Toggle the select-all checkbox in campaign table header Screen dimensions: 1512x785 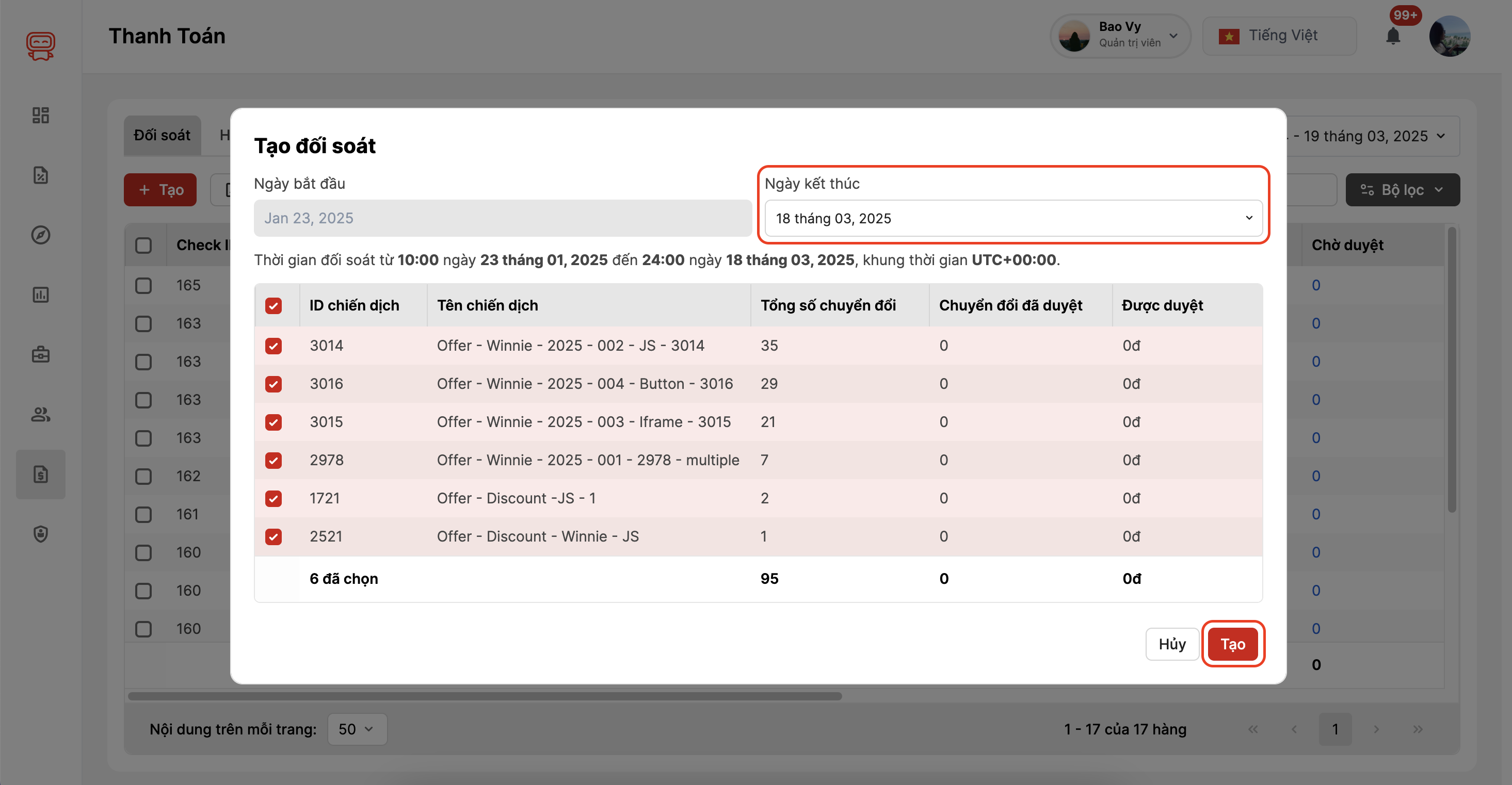click(x=274, y=306)
